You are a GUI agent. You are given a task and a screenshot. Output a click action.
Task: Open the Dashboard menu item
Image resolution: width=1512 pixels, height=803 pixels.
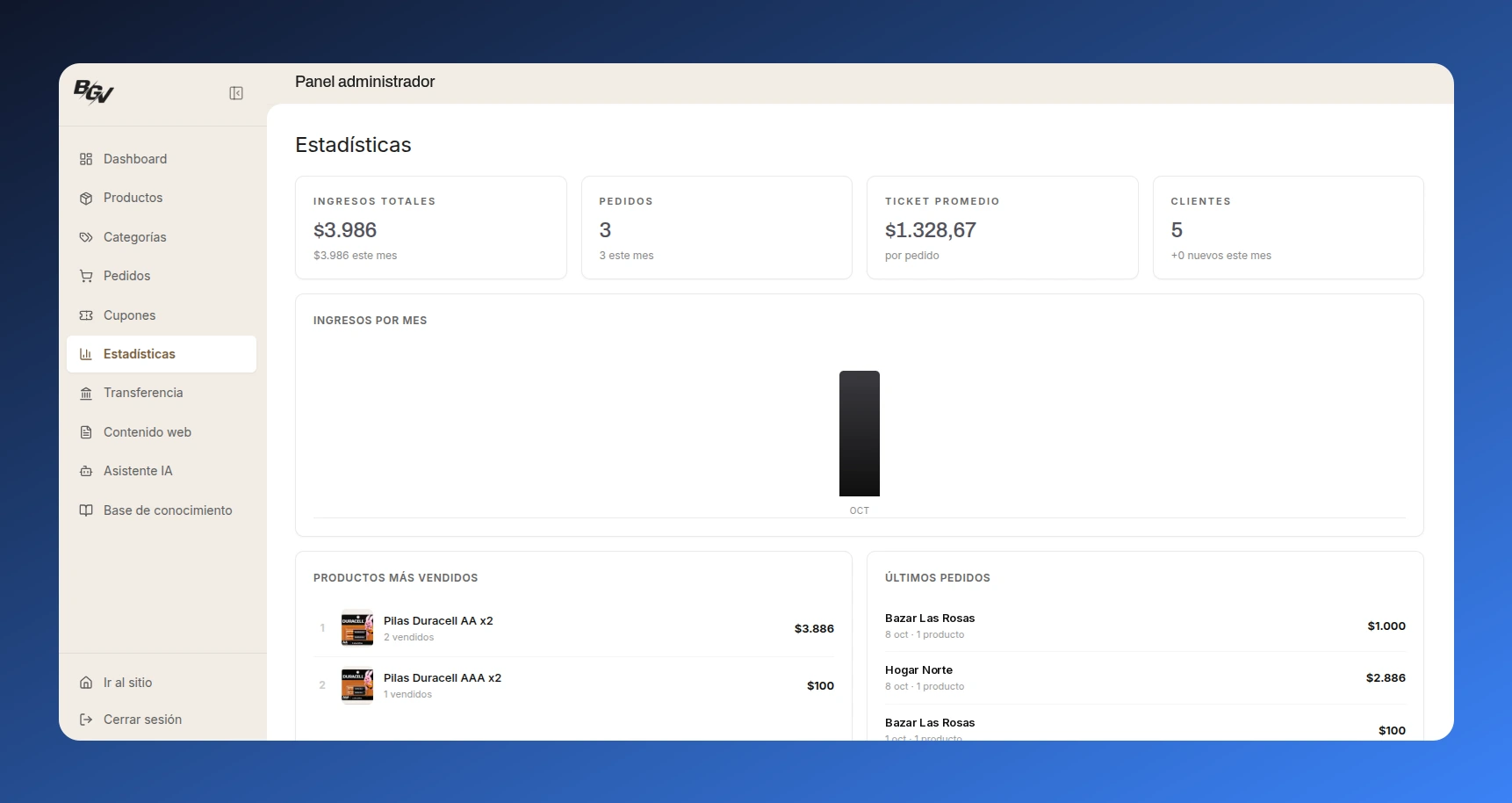[x=162, y=159]
